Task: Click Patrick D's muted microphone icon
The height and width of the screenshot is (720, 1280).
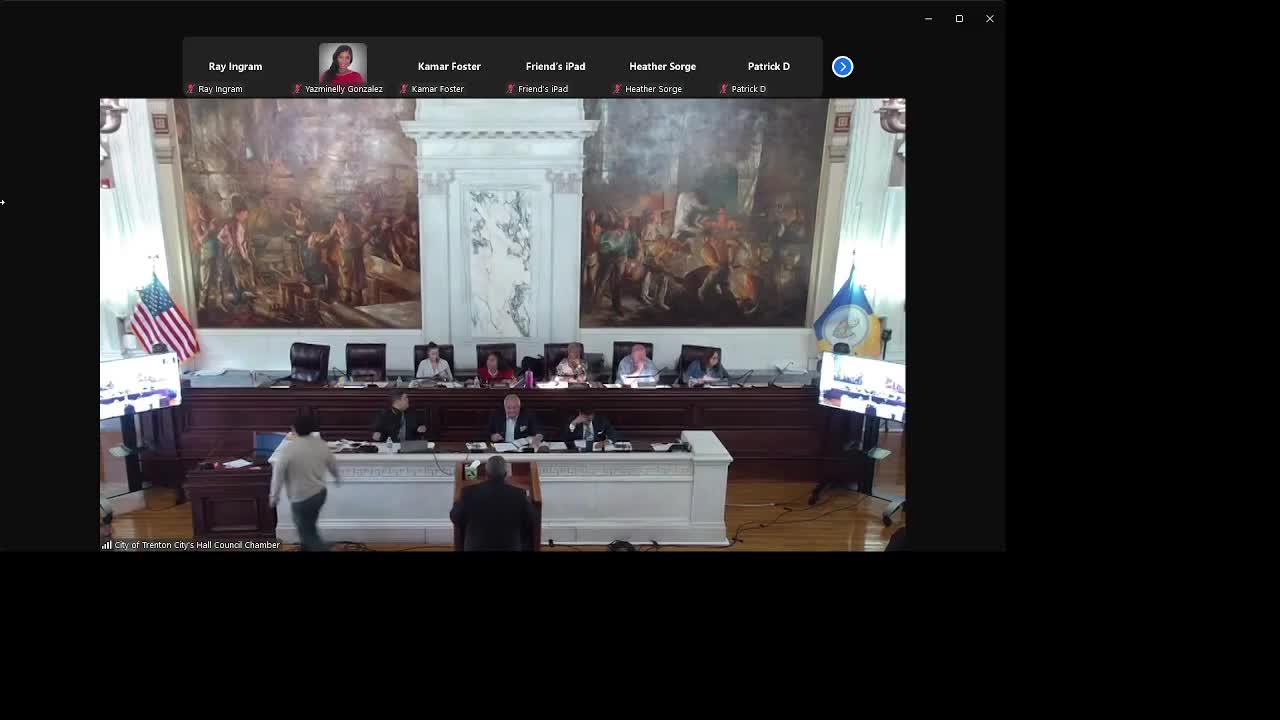Action: (x=723, y=89)
